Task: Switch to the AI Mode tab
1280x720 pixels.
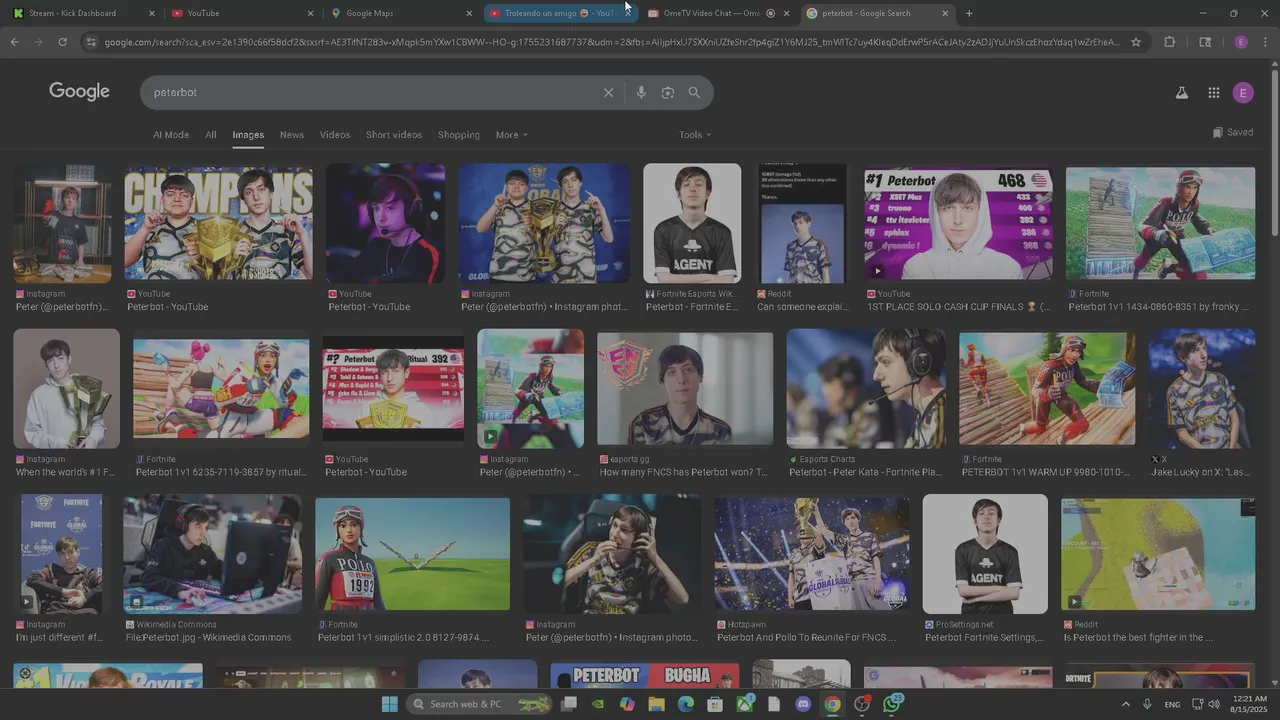Action: (171, 135)
